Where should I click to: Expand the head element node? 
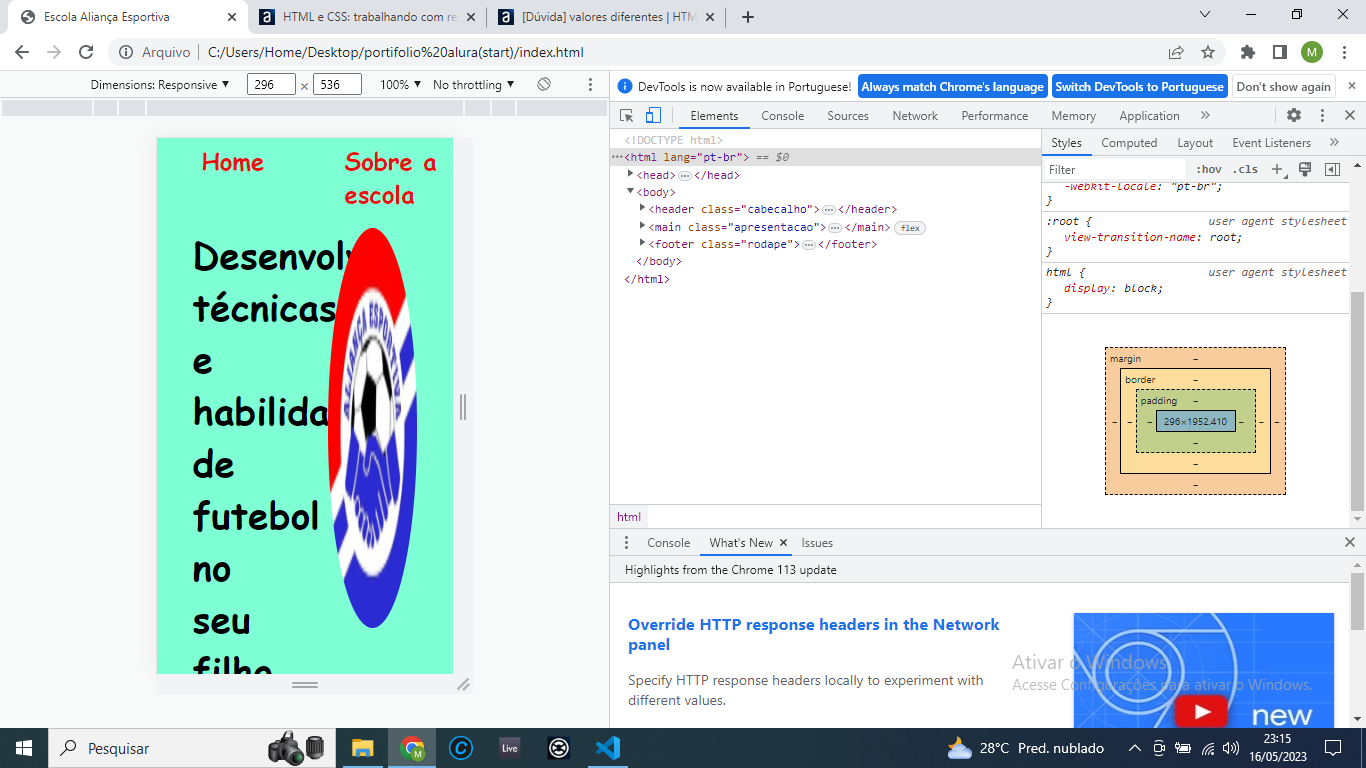630,175
